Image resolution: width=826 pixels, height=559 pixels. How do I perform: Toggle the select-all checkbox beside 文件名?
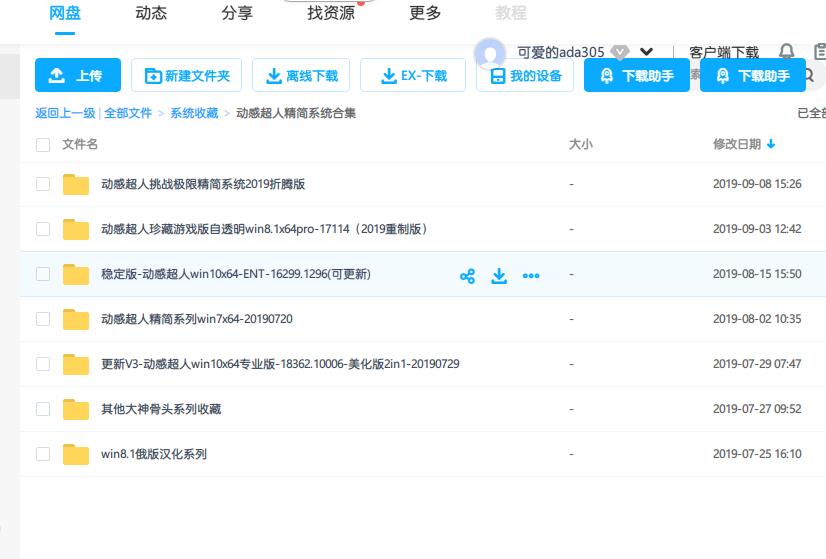click(43, 145)
